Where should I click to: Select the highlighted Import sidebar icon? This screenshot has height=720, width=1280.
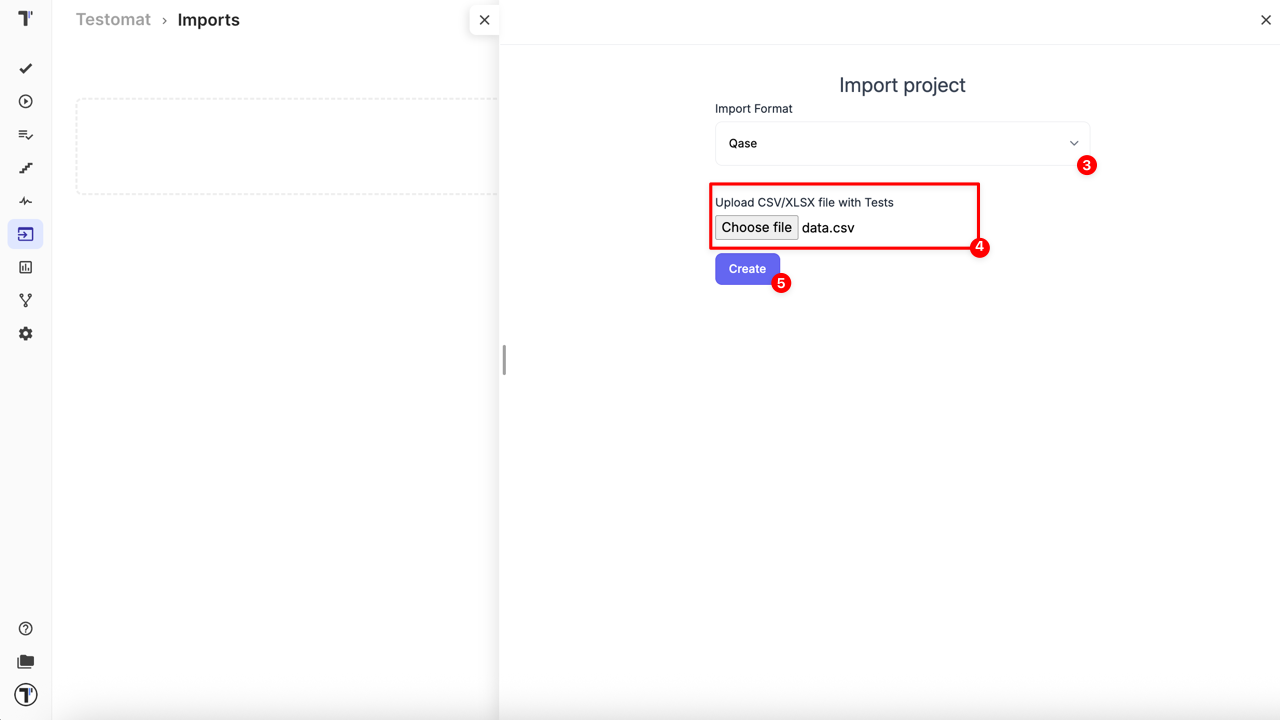(25, 233)
